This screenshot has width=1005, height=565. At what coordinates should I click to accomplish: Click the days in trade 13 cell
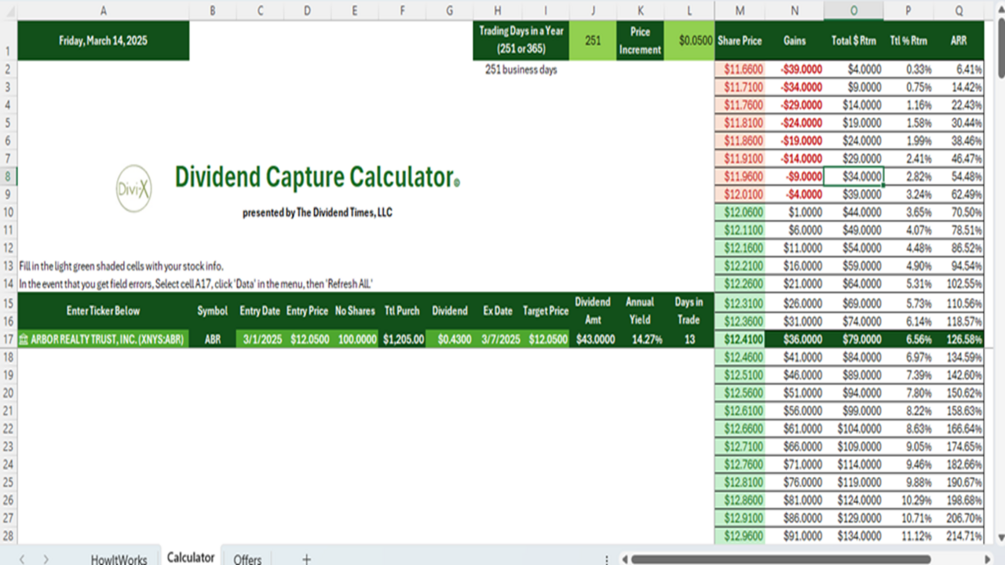pyautogui.click(x=689, y=340)
